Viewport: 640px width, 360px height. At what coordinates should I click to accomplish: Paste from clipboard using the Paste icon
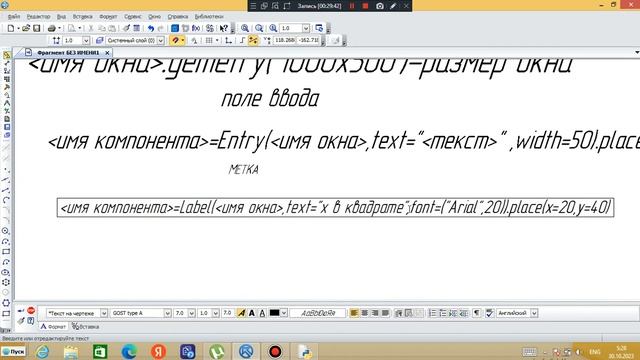click(111, 28)
